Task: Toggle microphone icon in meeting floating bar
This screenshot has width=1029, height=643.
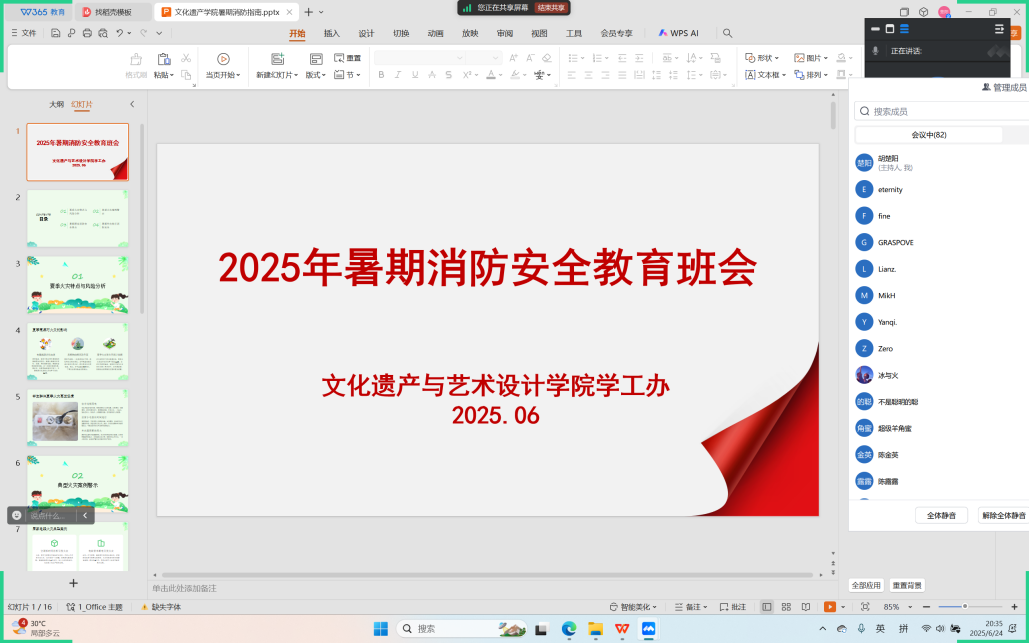Action: pos(875,51)
